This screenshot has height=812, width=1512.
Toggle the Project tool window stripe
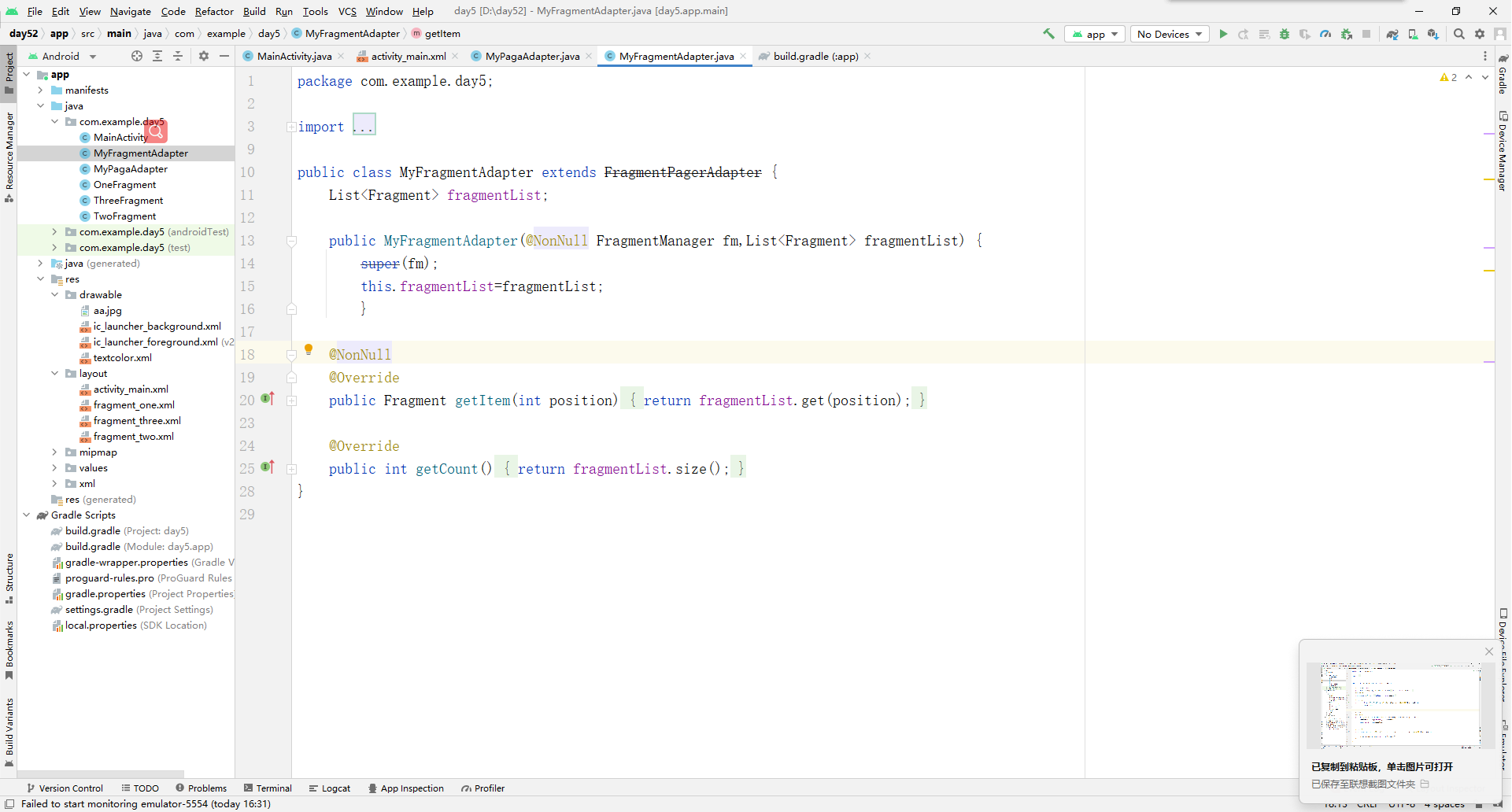point(9,72)
